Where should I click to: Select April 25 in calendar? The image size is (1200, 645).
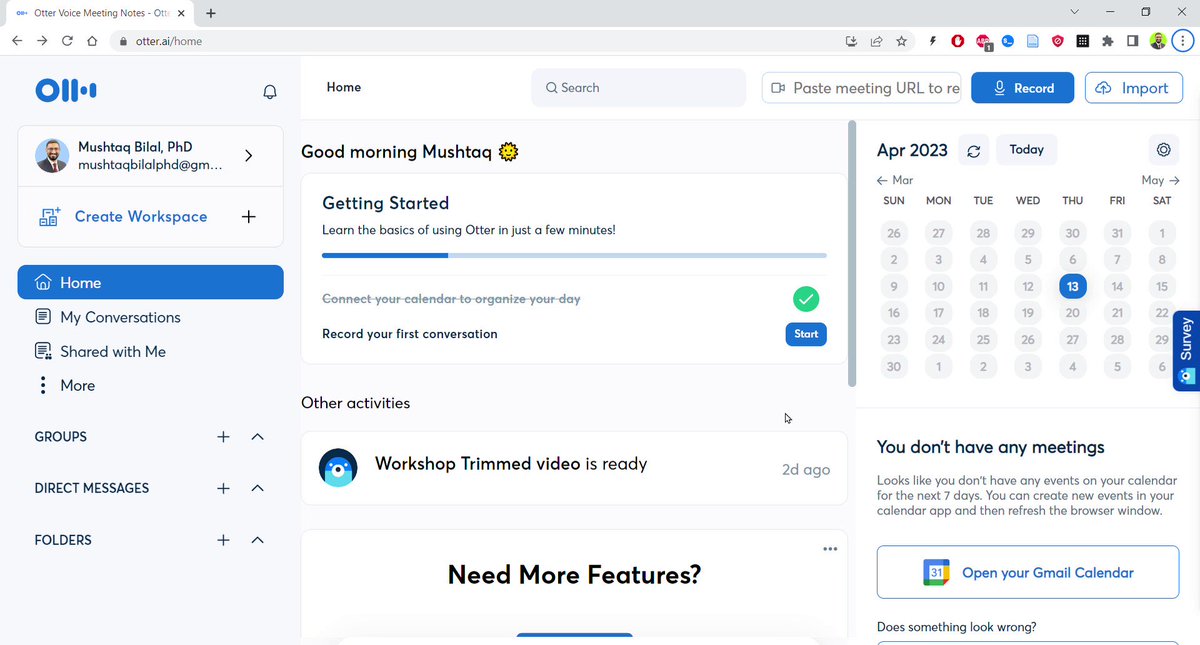[983, 340]
